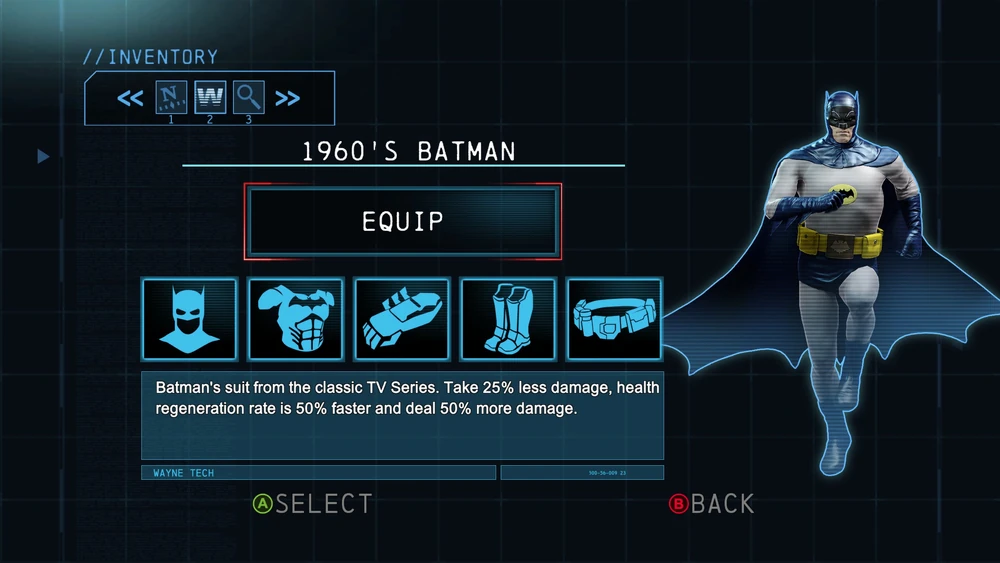
Task: Click the suit description text panel
Action: [402, 416]
